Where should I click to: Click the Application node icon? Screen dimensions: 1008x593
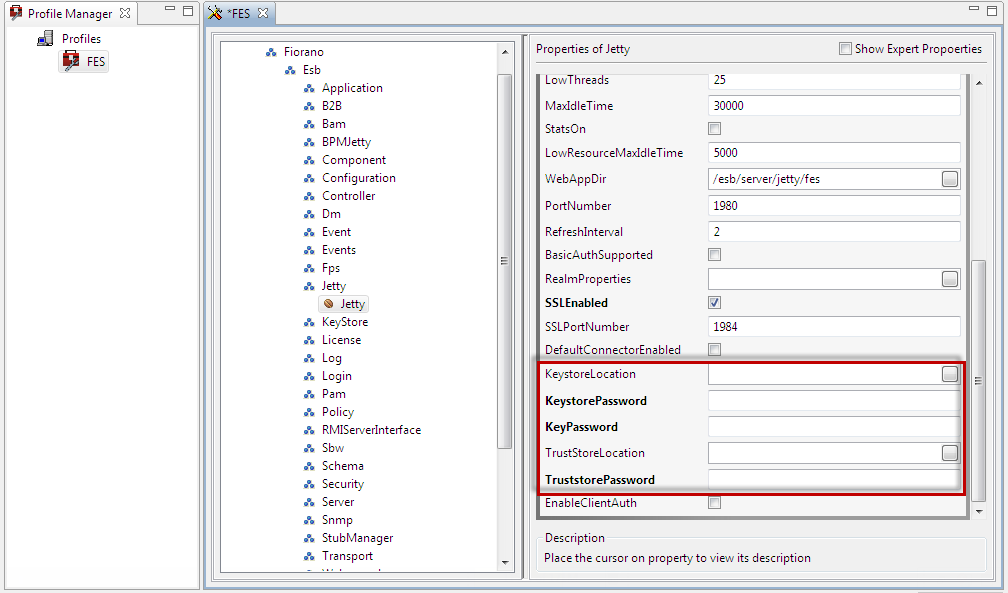(309, 88)
